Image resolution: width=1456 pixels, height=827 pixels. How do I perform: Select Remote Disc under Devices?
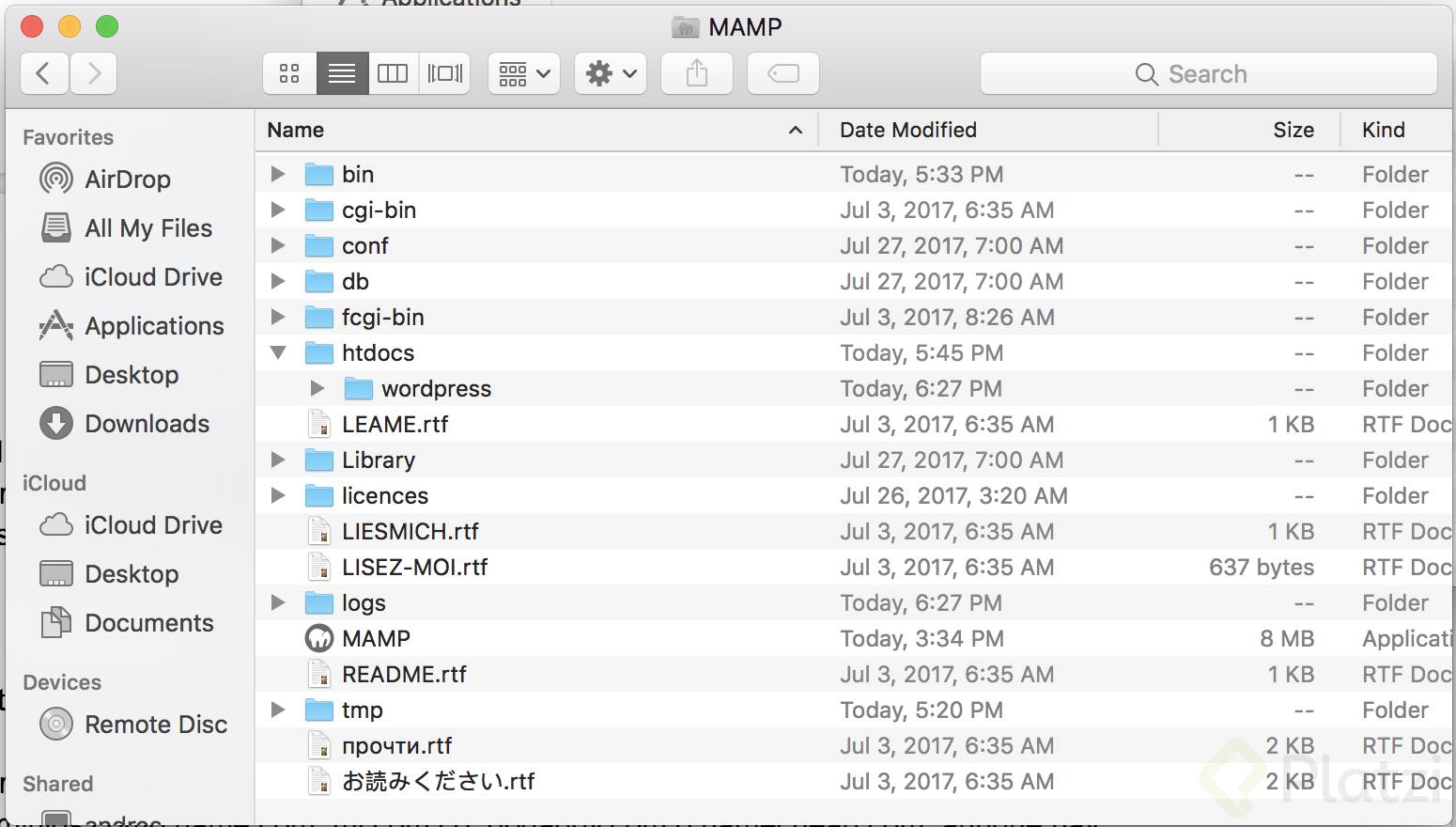coord(156,725)
